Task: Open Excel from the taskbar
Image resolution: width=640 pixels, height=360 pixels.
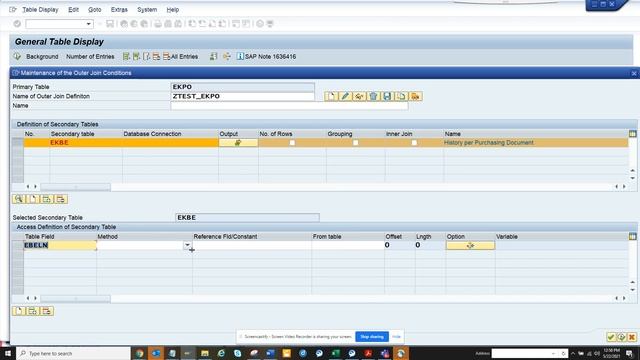Action: (x=336, y=353)
